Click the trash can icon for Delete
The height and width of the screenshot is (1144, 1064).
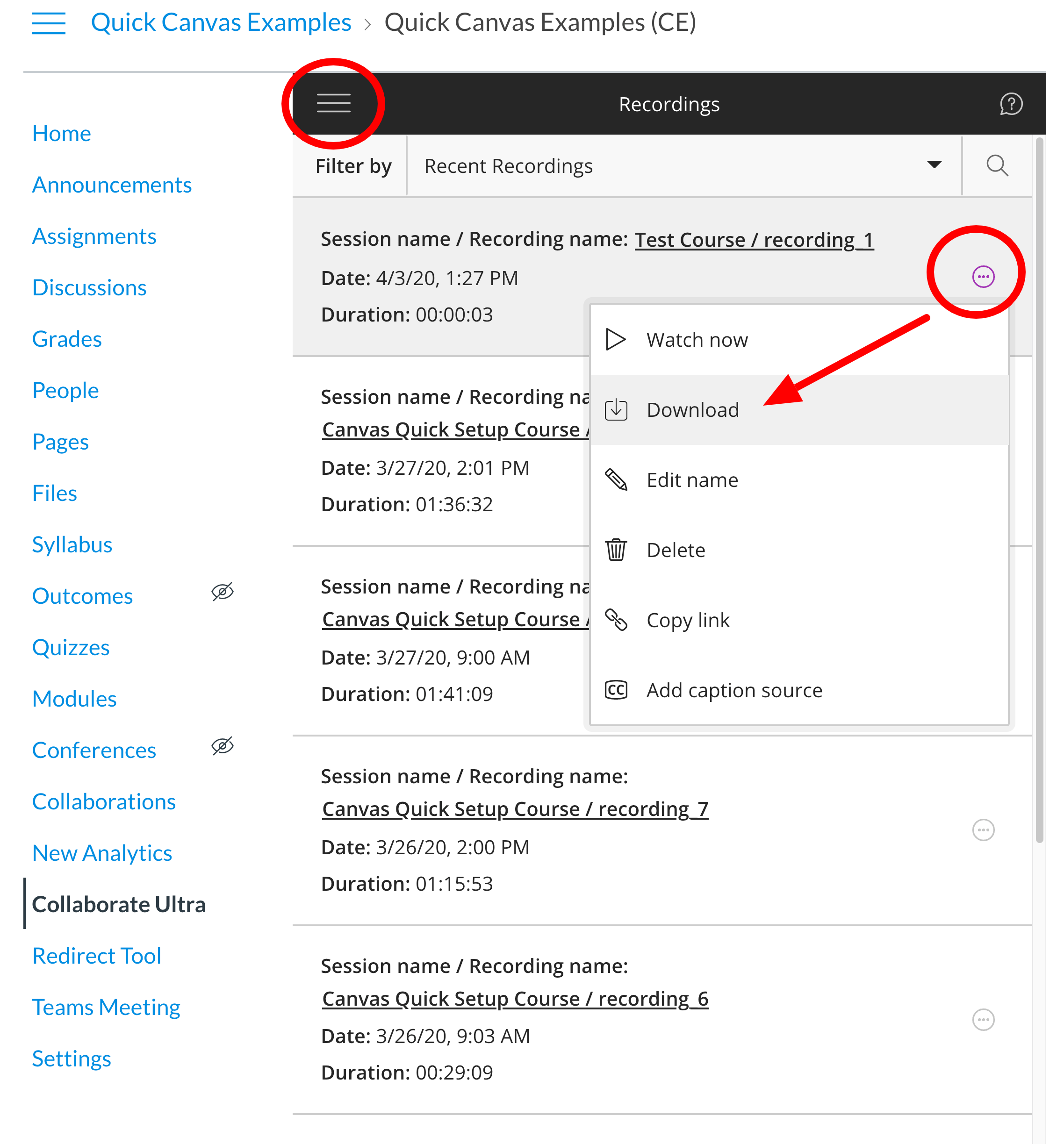click(616, 550)
